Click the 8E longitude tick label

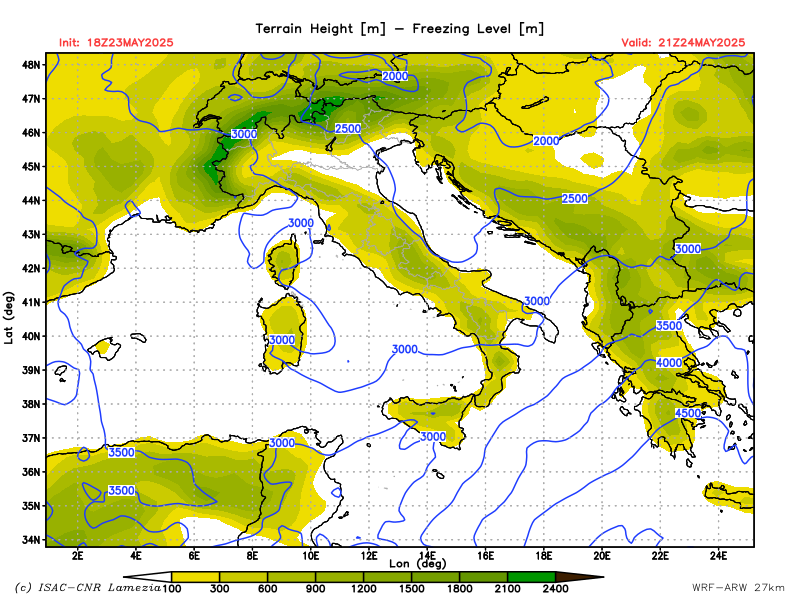coord(252,556)
